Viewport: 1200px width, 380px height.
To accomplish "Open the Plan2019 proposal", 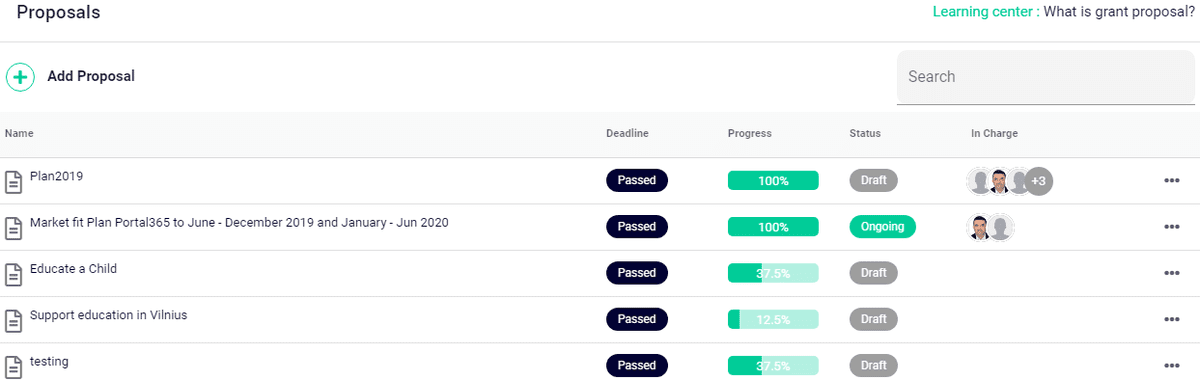I will point(56,176).
